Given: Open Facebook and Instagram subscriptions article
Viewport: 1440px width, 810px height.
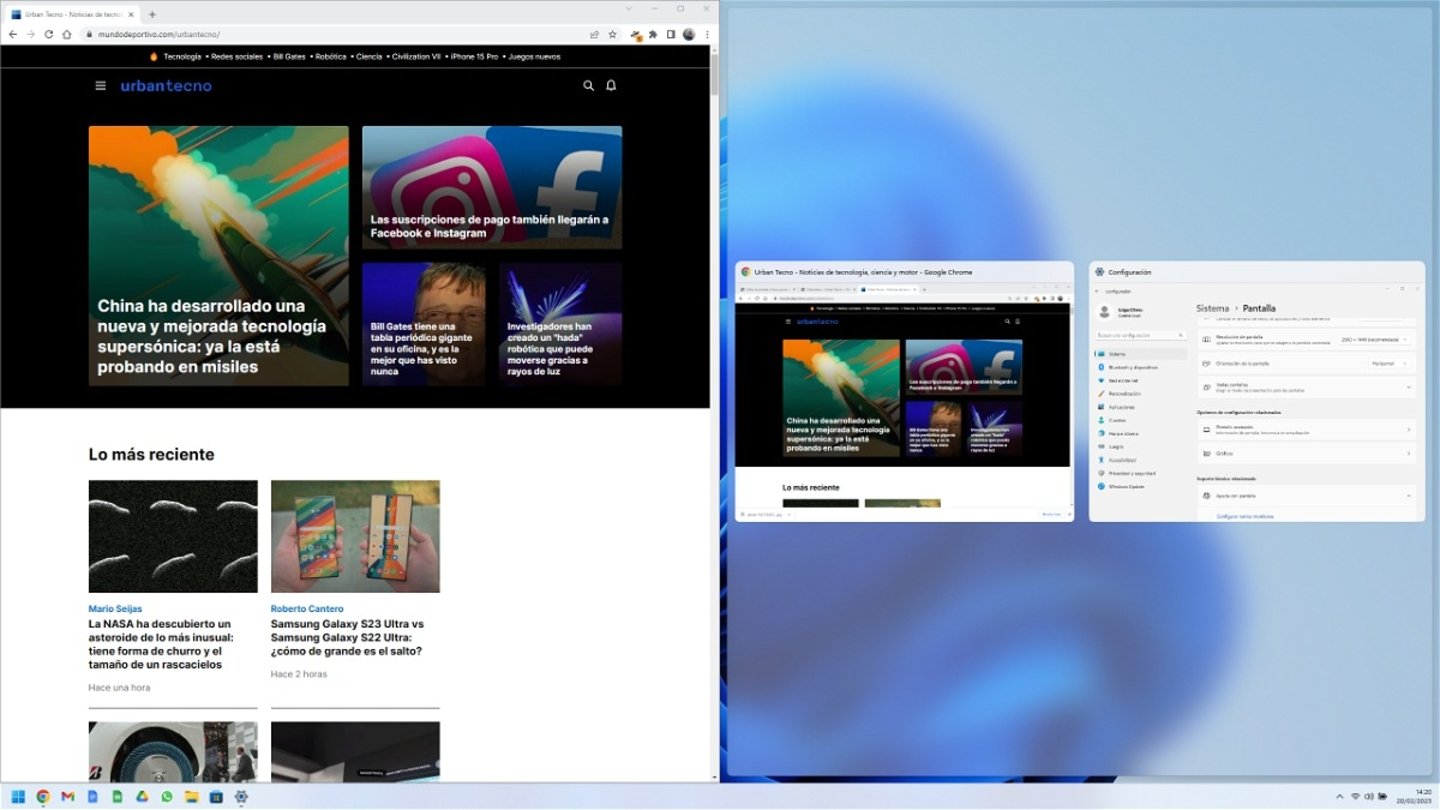Looking at the screenshot, I should tap(492, 187).
